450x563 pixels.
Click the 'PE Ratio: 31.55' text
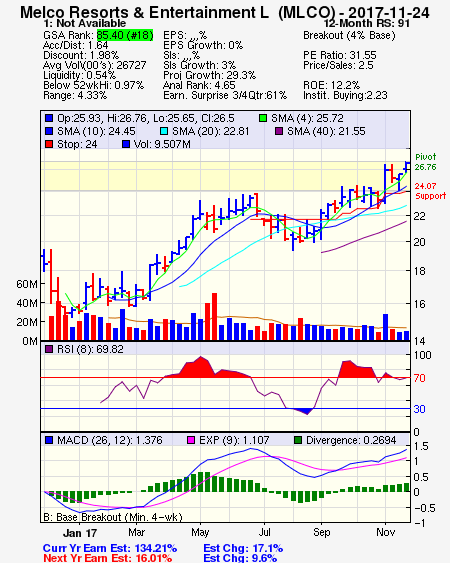coord(340,55)
